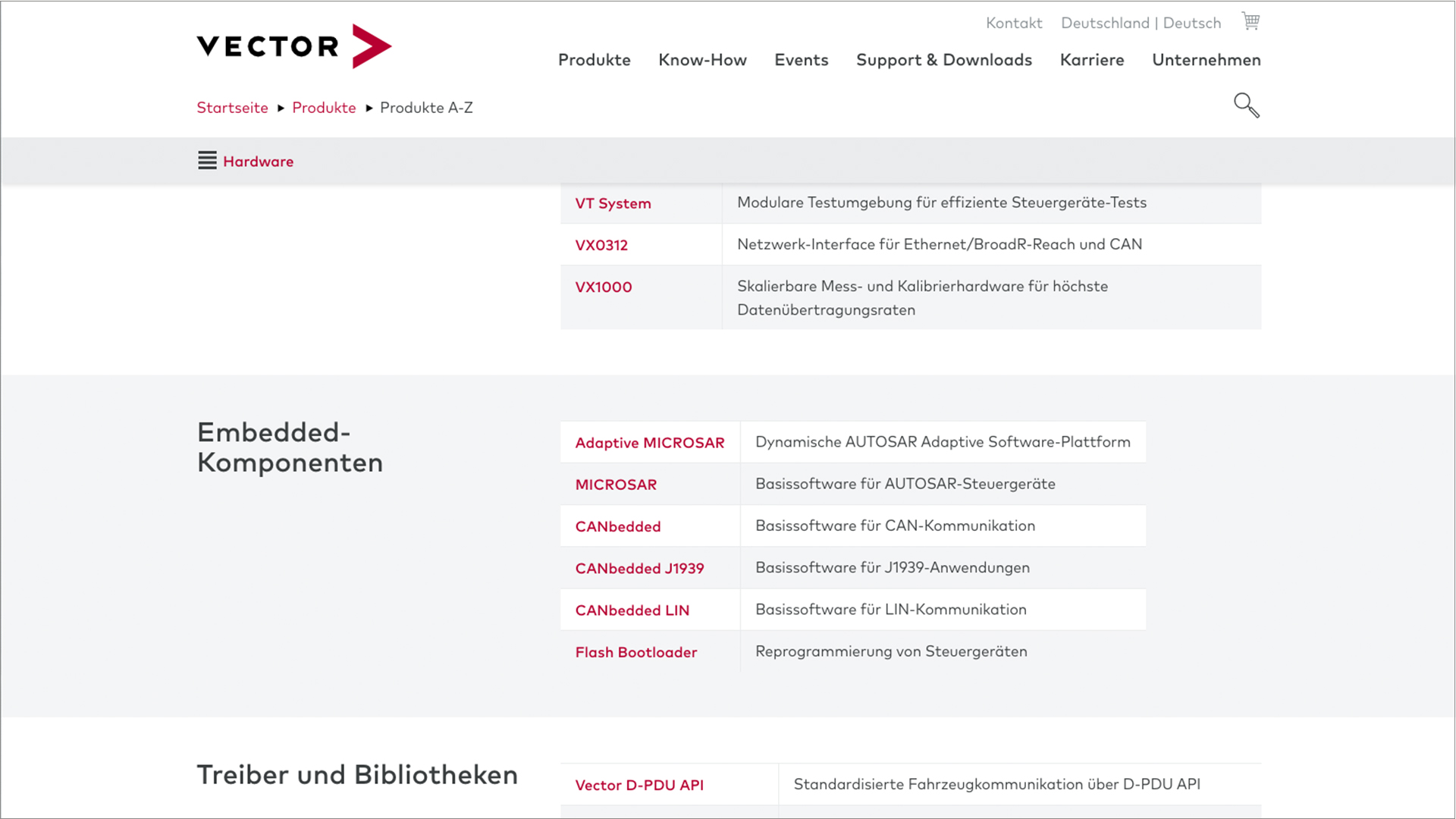Screen dimensions: 1456x819
Task: Open the Adaptive MICROSAR product link
Action: click(x=649, y=443)
